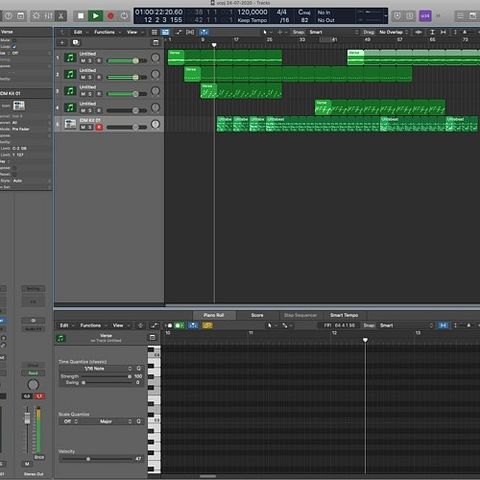
Task: Open the Editors via scissors toolbar icon
Action: pyautogui.click(x=61, y=16)
